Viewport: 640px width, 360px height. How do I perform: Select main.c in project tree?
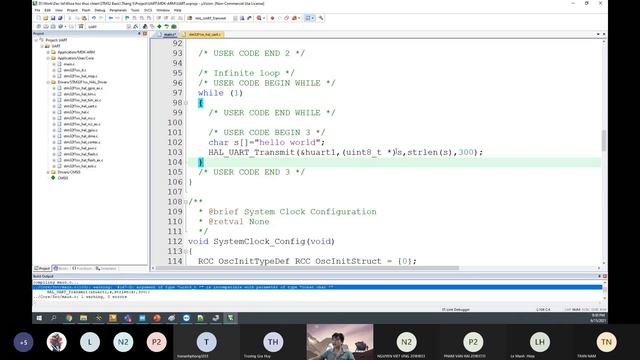tap(69, 64)
